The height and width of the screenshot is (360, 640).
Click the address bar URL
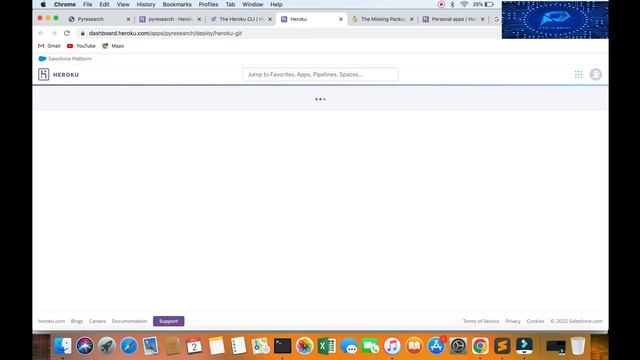point(165,33)
